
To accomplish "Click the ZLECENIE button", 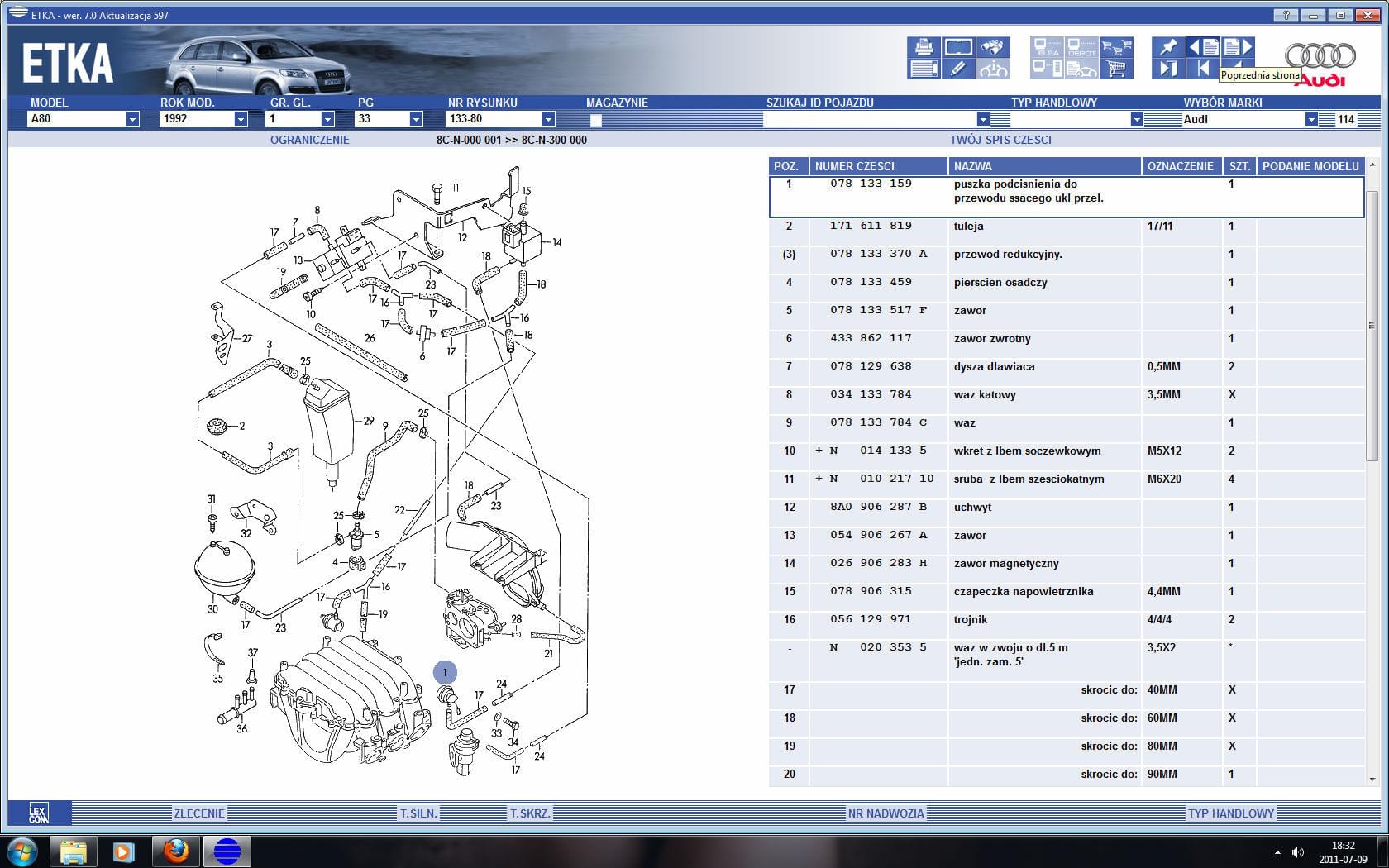I will [199, 813].
